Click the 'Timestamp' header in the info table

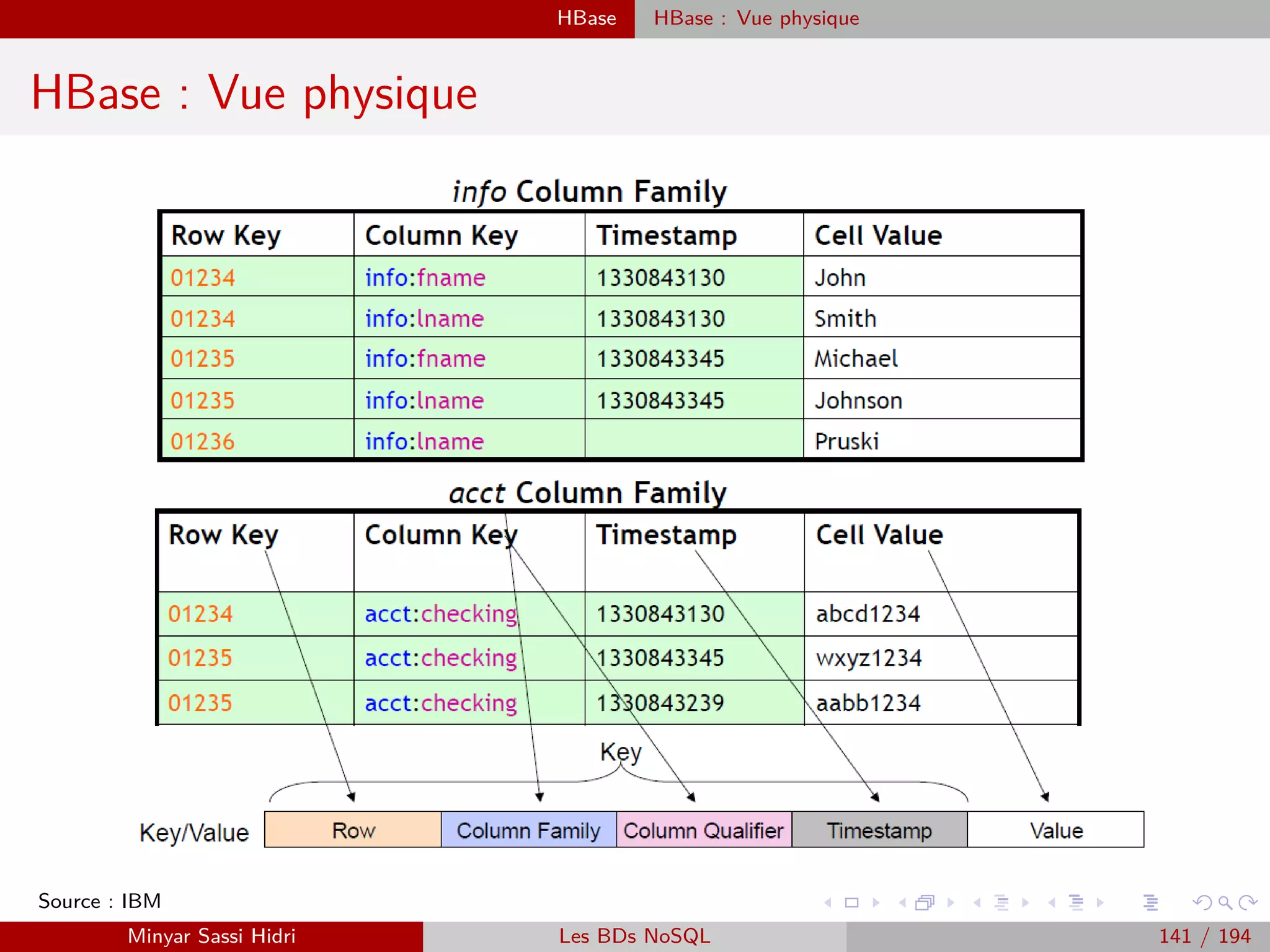tap(667, 236)
